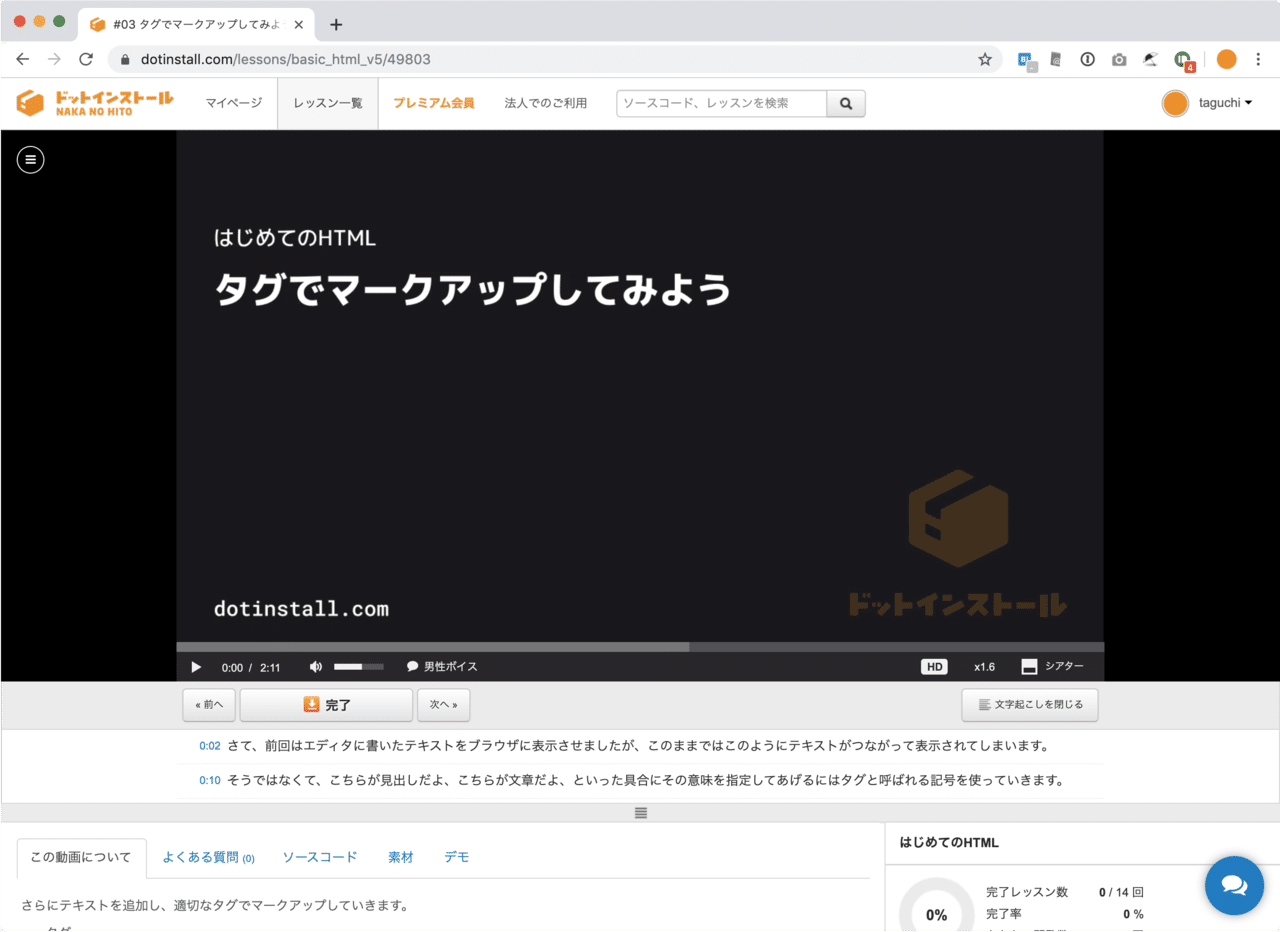Switch to the ソースコード tab

pos(319,856)
